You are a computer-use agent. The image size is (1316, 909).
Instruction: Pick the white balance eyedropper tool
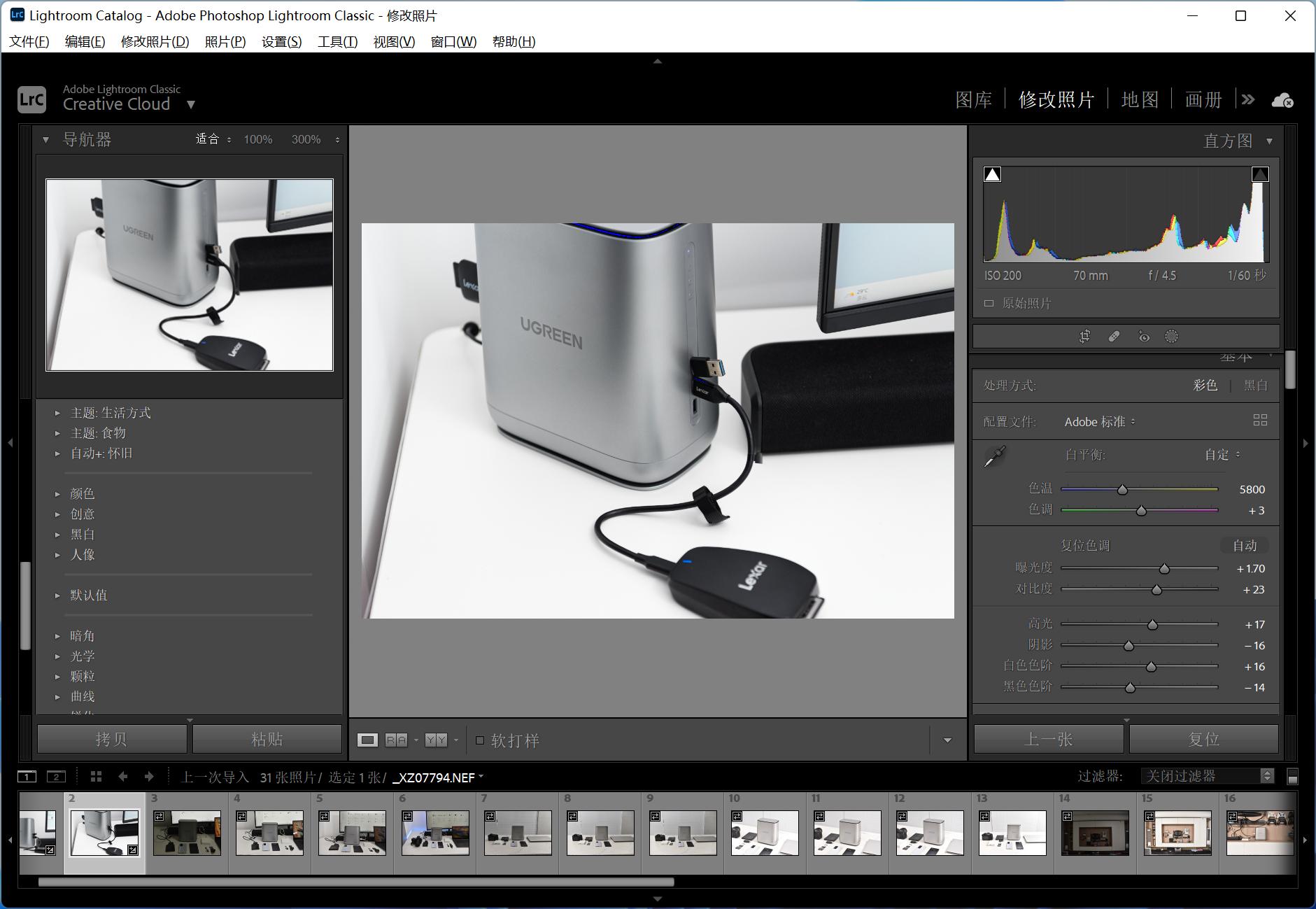click(x=994, y=456)
